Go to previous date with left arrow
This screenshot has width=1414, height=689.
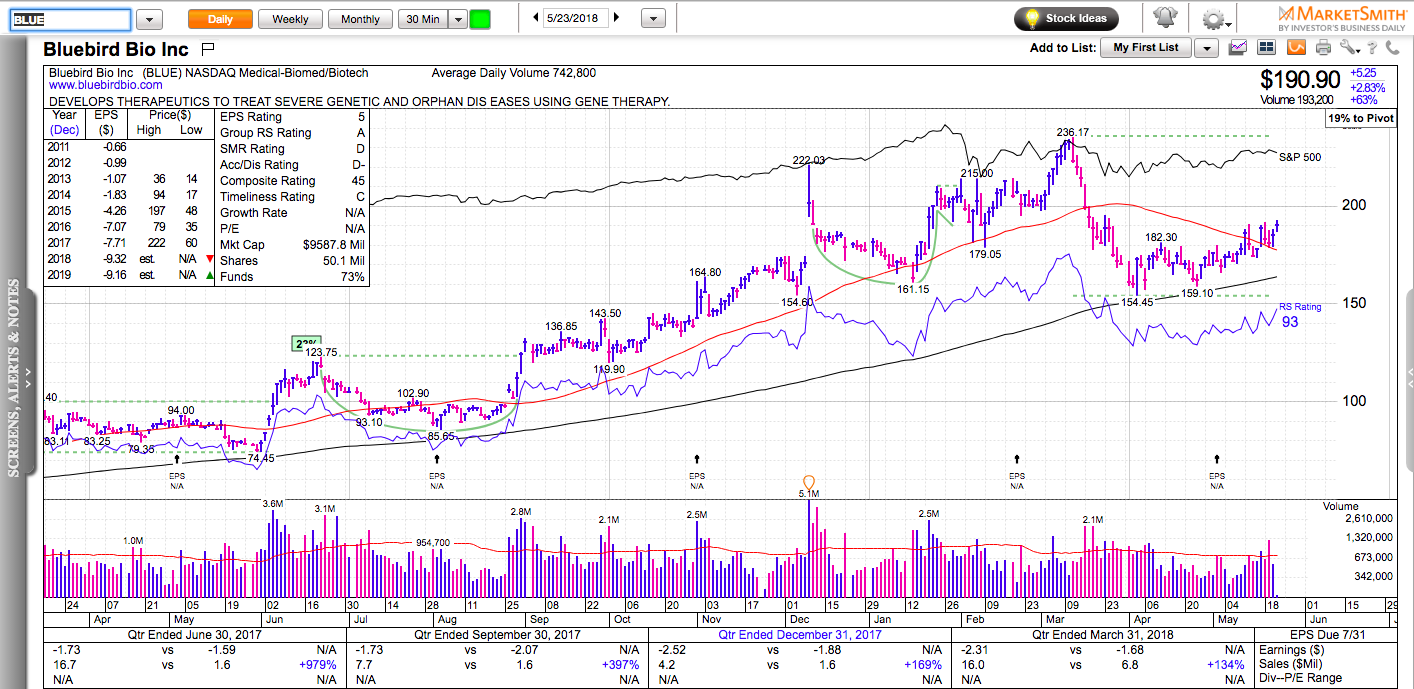tap(535, 18)
